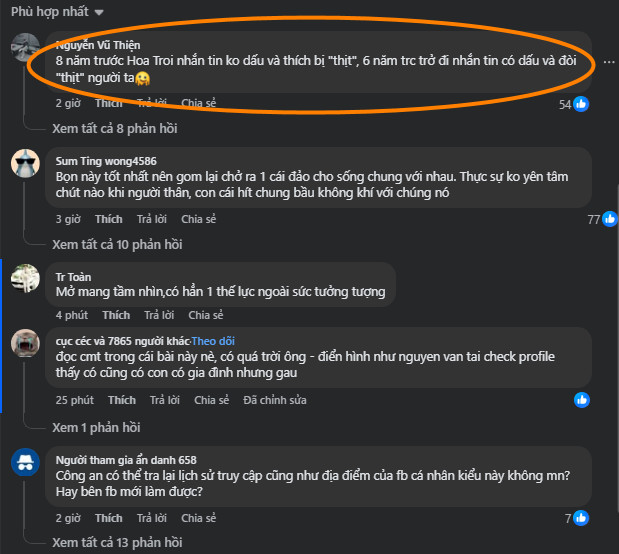Click the like reaction icon showing 7
This screenshot has height=554, width=619.
pos(581,518)
